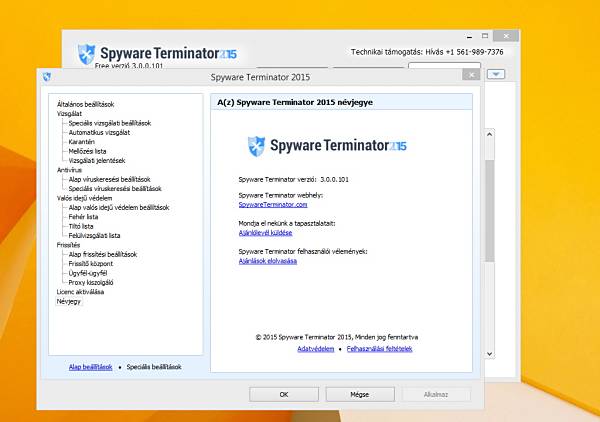Open Felülvizsgálati lista
This screenshot has height=422, width=600.
tap(94, 236)
